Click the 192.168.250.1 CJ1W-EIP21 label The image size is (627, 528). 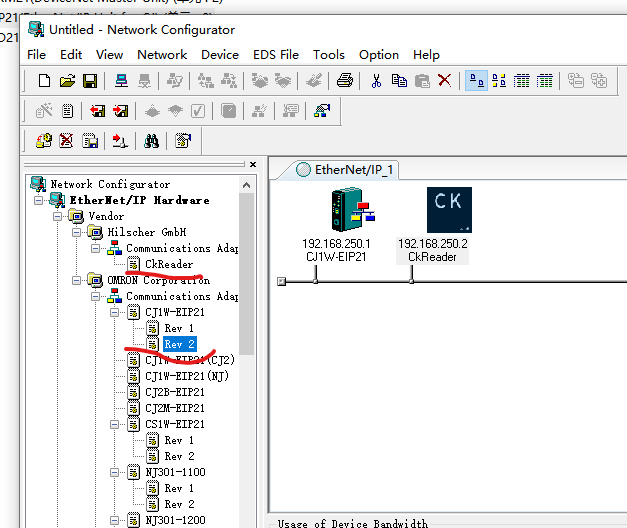(x=336, y=250)
